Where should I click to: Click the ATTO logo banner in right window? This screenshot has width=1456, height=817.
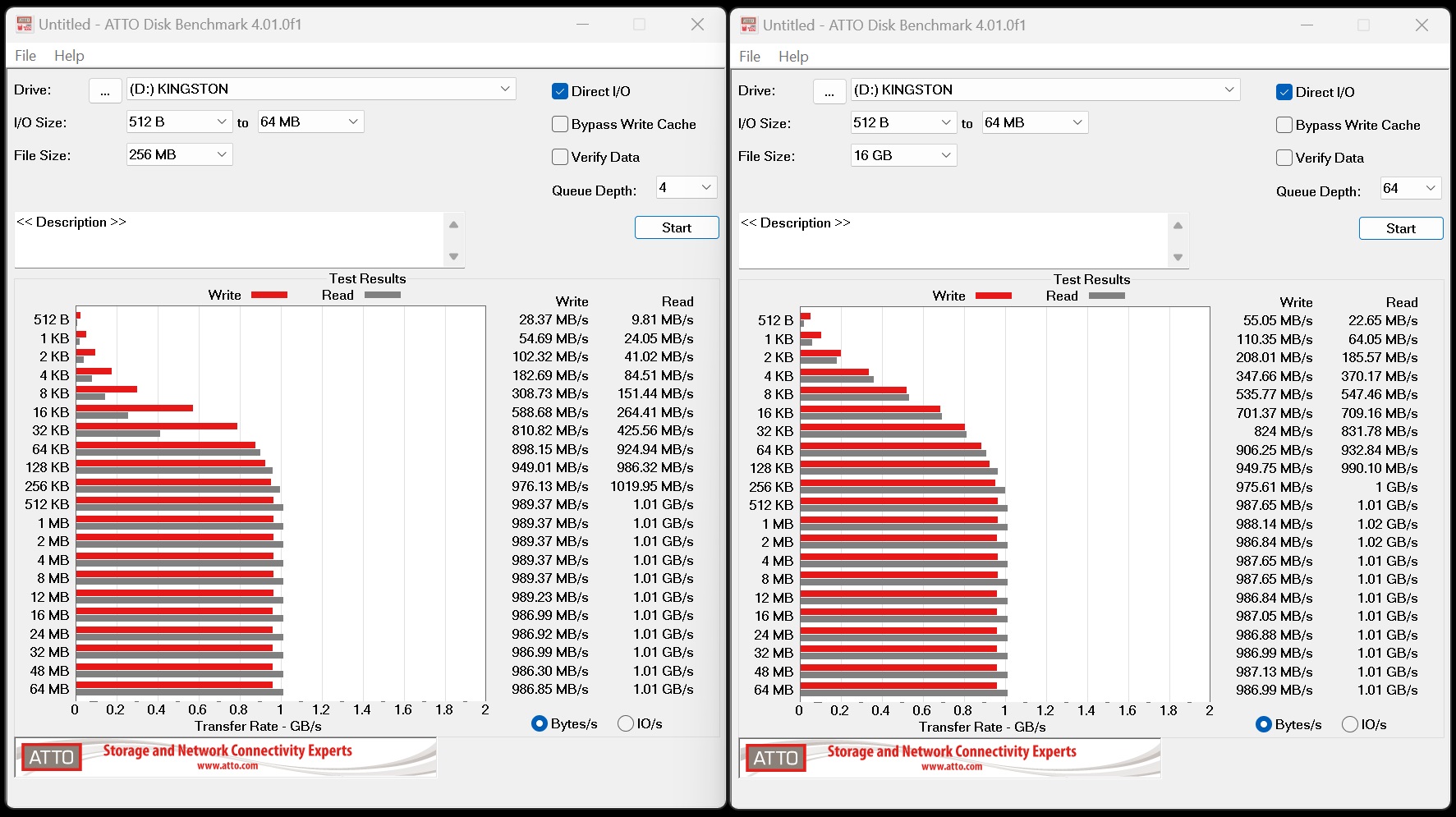click(950, 758)
